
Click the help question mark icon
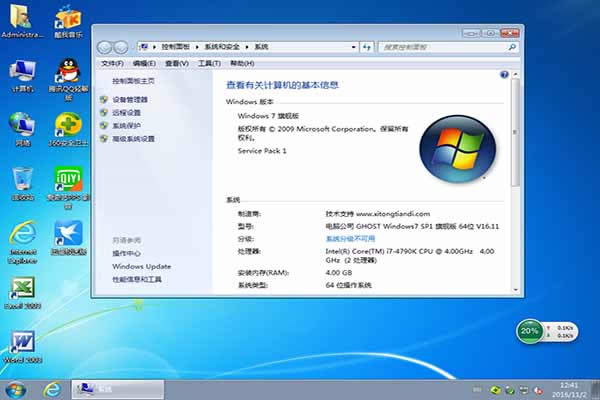tap(504, 75)
